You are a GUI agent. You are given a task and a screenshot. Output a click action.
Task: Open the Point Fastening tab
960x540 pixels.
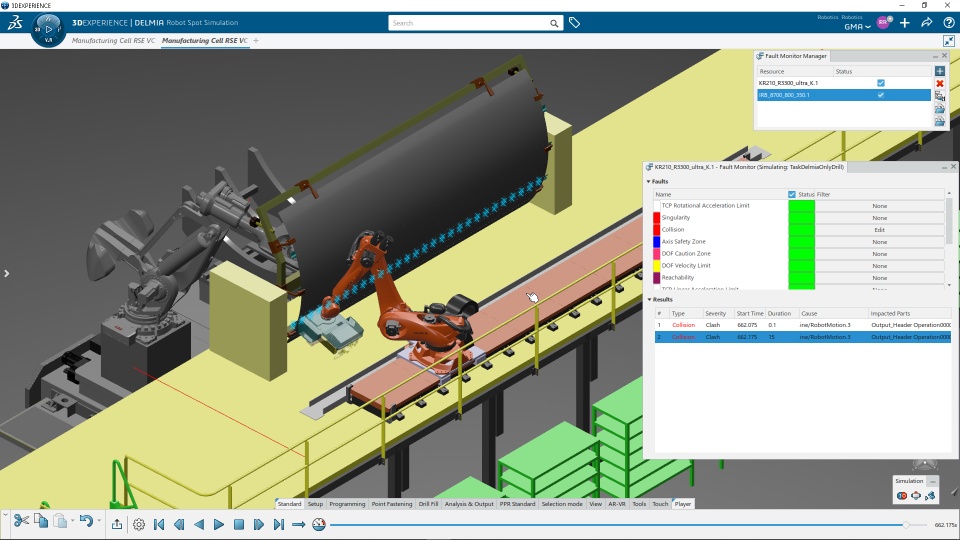(x=392, y=504)
